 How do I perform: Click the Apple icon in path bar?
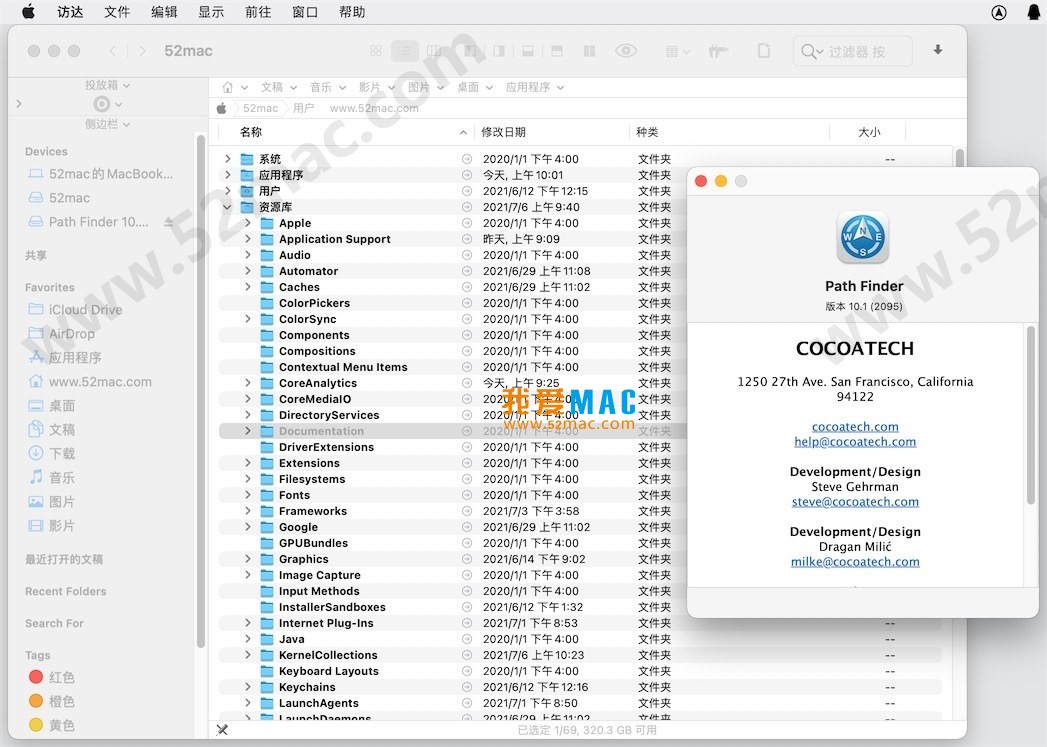(222, 108)
